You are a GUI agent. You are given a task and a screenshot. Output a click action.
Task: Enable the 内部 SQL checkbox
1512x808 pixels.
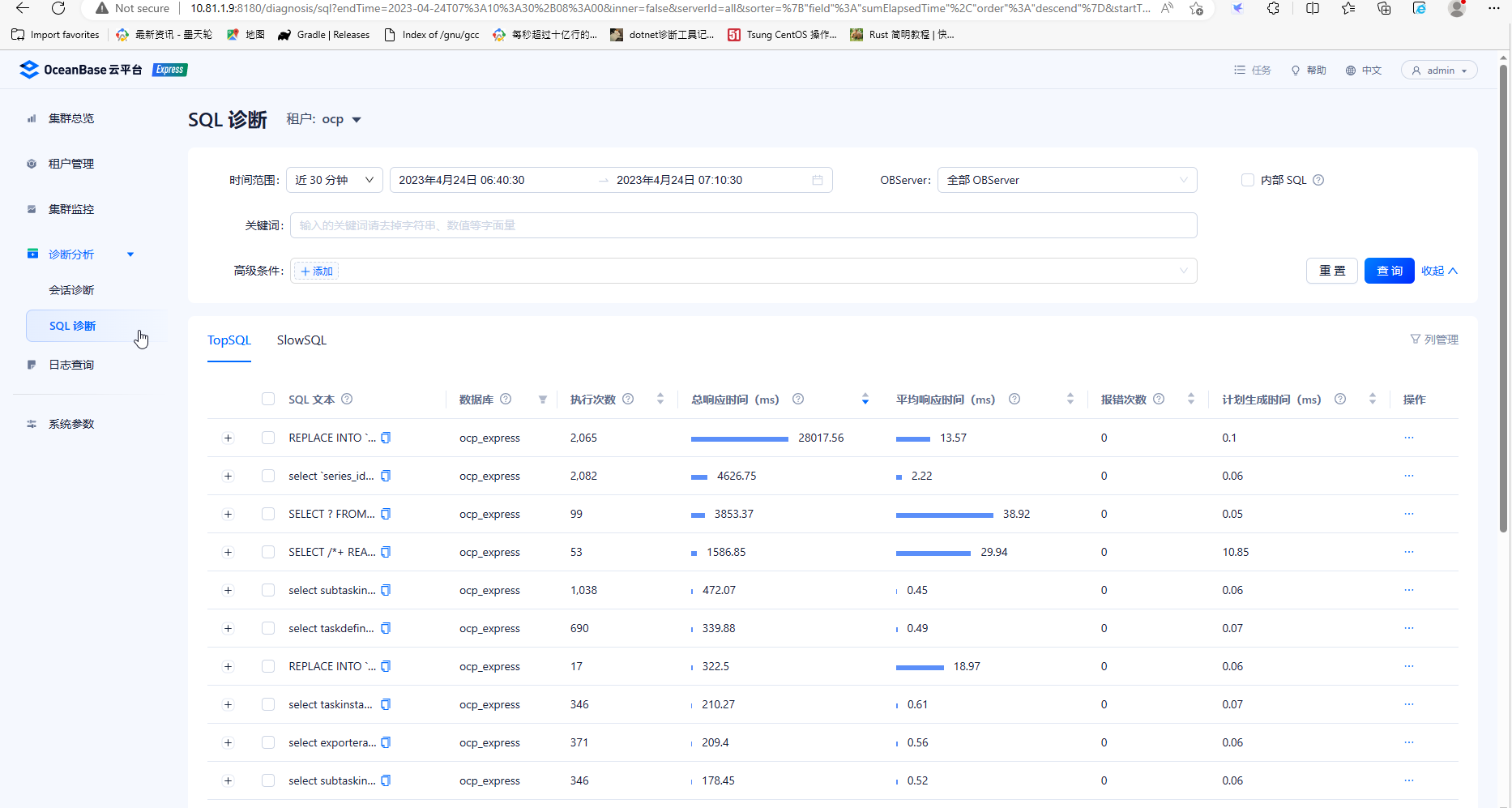pos(1248,180)
